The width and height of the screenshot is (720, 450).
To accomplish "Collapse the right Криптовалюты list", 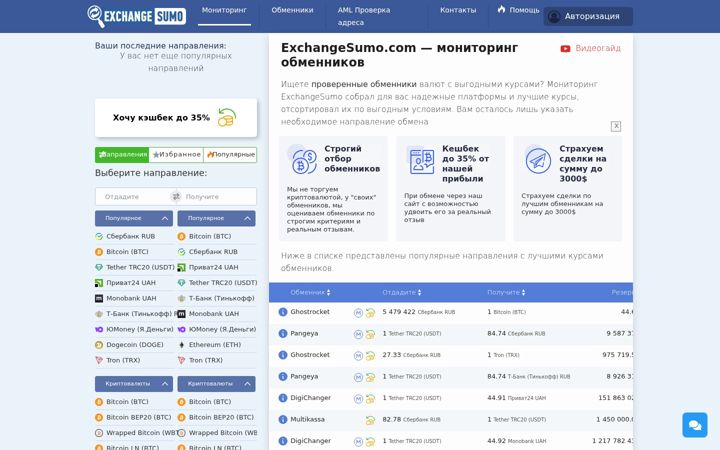I will click(x=216, y=383).
